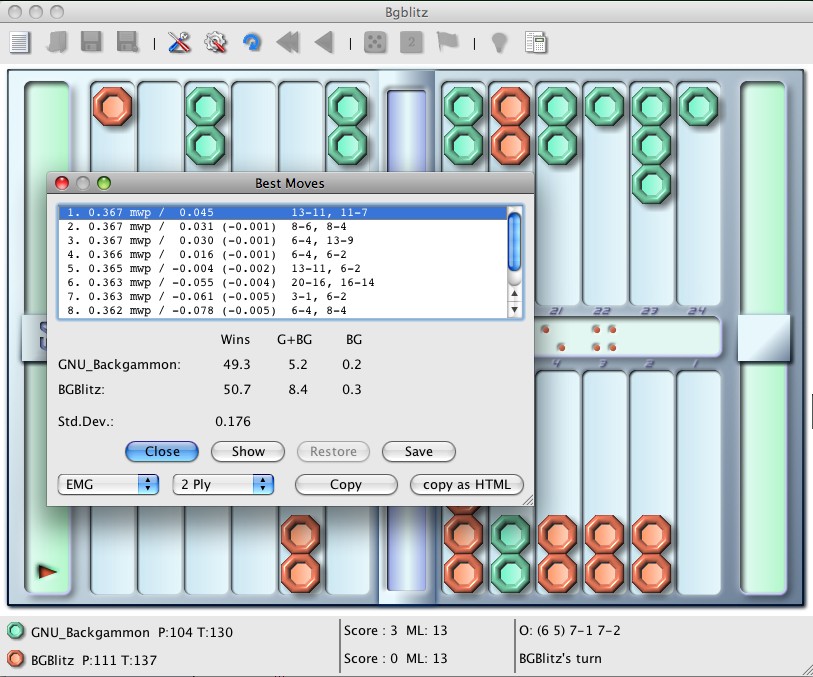
Task: Select move 2: 8-6, 8-4
Action: click(283, 227)
